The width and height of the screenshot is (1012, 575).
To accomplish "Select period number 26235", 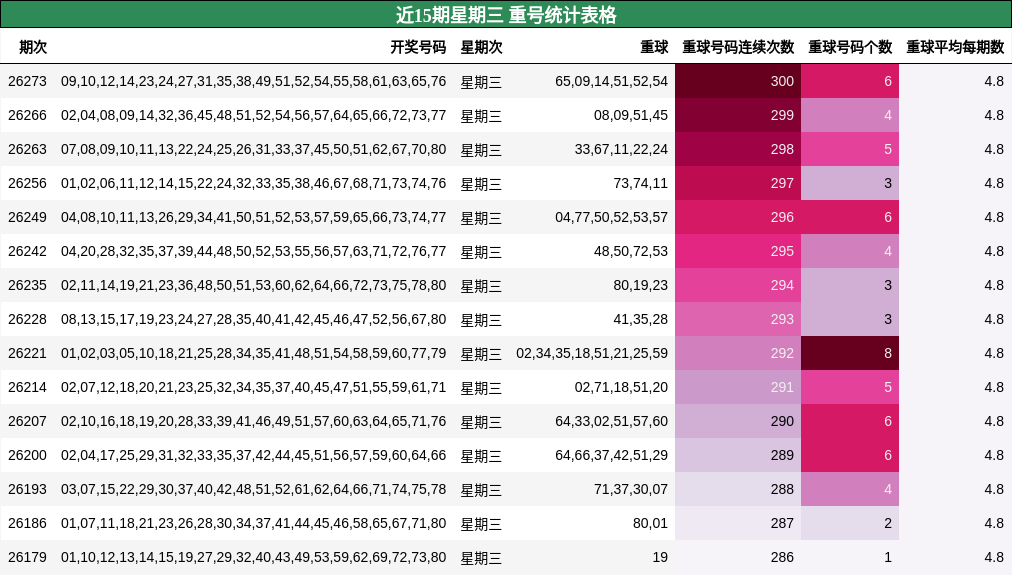I will (27, 285).
